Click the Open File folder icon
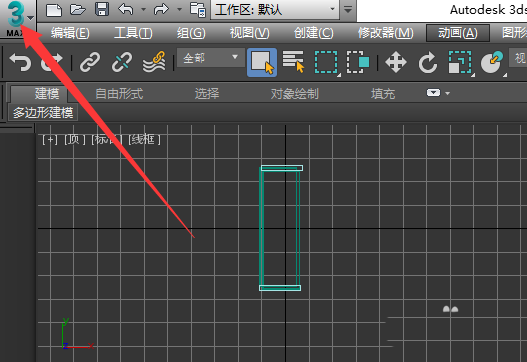This screenshot has width=527, height=362. point(78,9)
